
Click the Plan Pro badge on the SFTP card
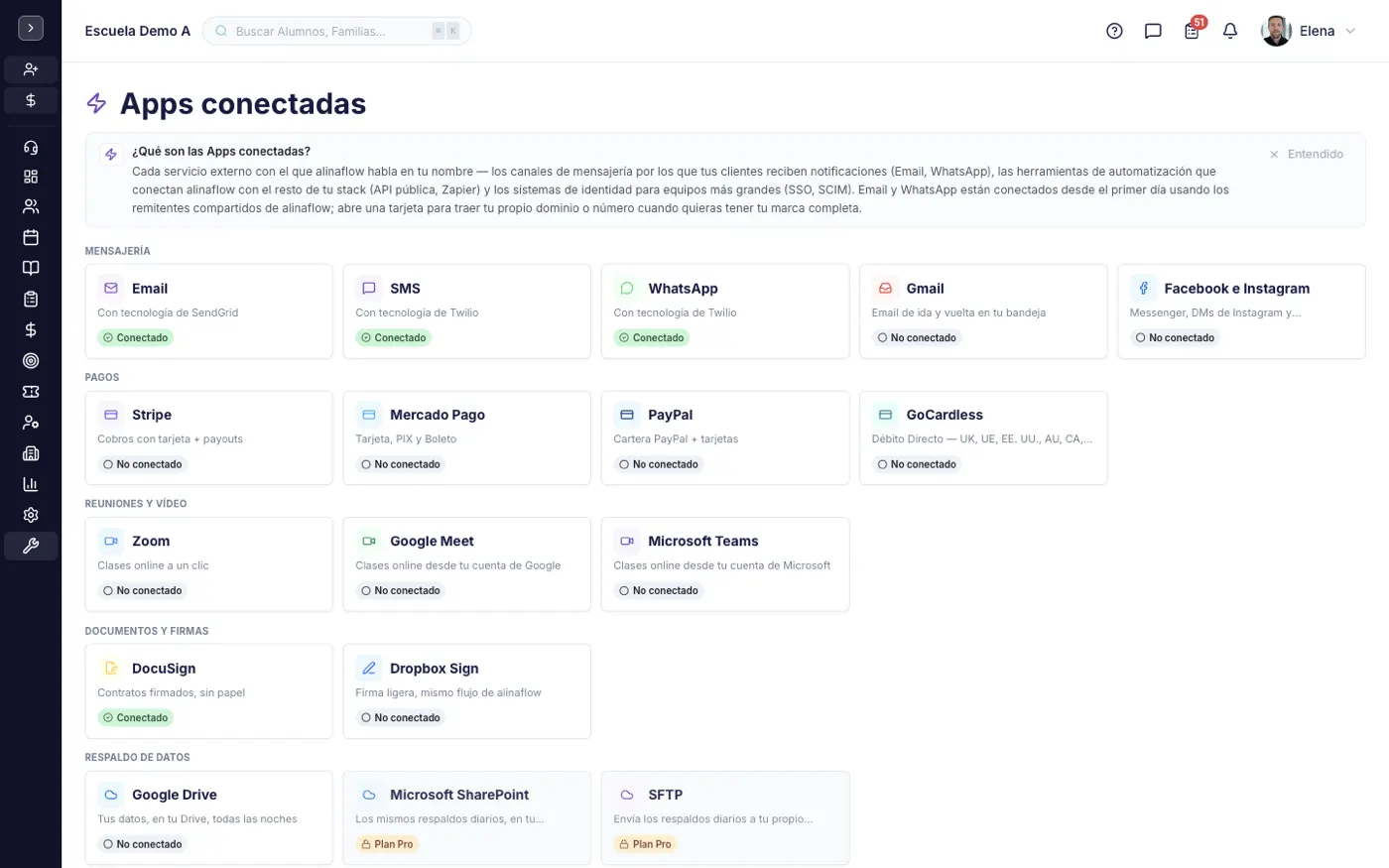pos(645,844)
